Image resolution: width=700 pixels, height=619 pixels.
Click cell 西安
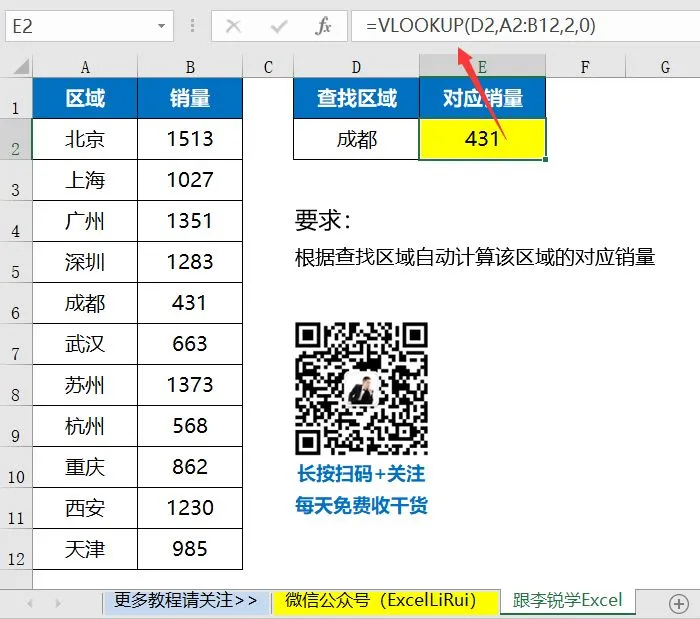[x=85, y=508]
